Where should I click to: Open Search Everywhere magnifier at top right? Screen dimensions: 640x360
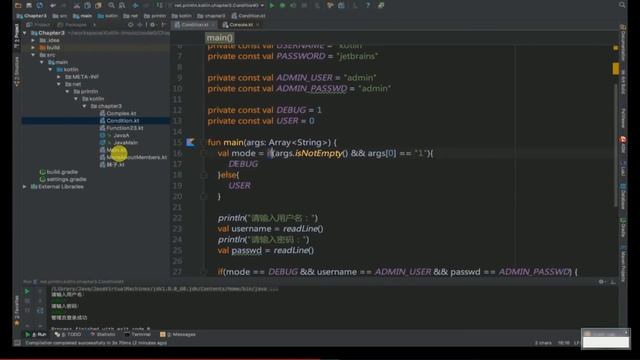(x=622, y=5)
